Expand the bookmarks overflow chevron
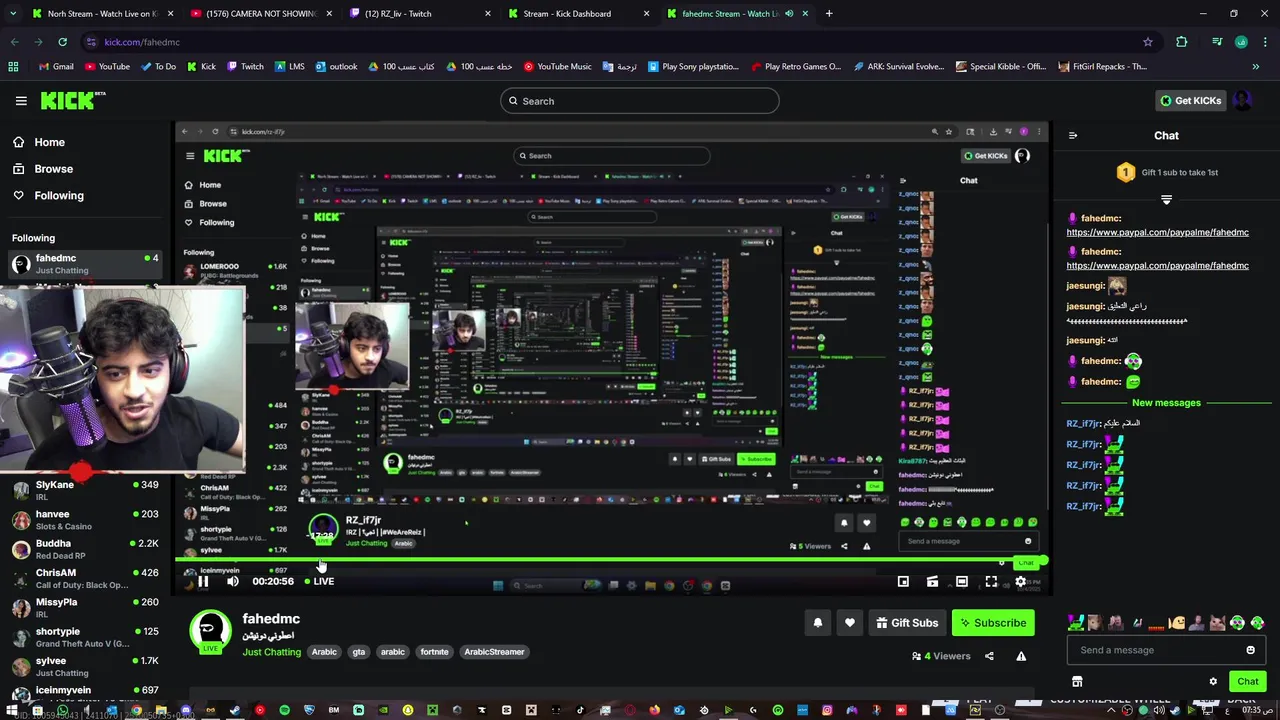Screen dimensions: 1280x720 pos(1256,67)
